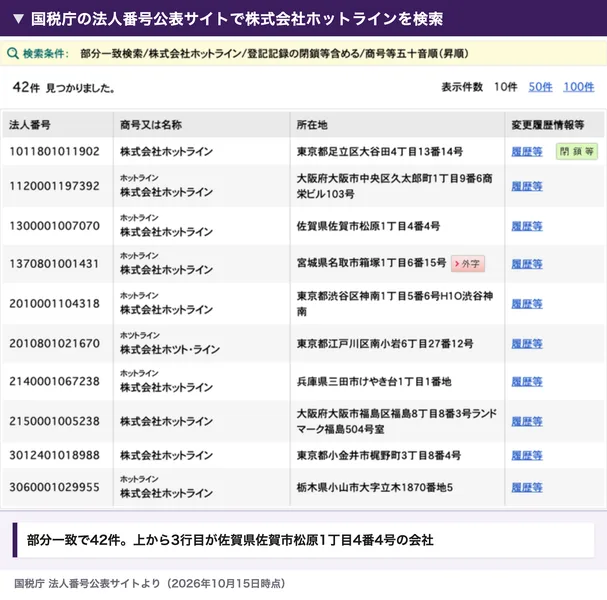Select corporate number 1300001007070
Viewport: 607px width, 600px height.
(54, 226)
